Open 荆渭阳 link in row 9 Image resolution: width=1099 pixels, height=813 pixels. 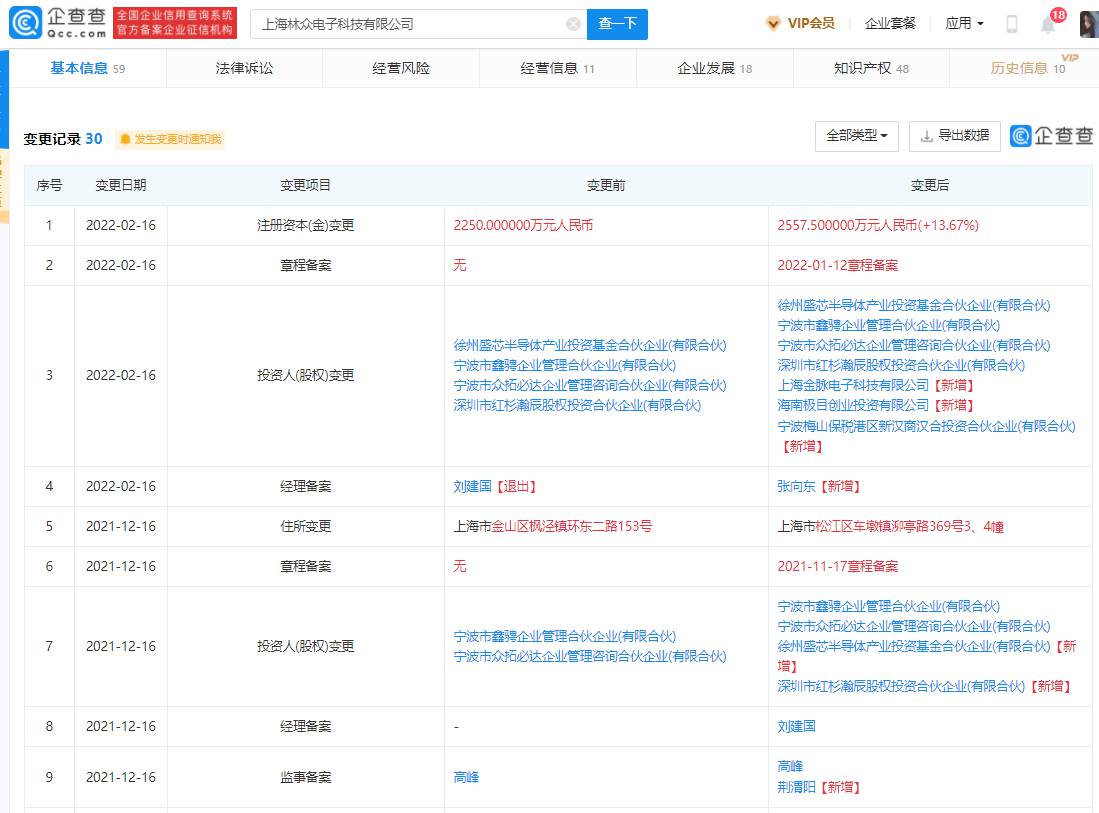(796, 788)
